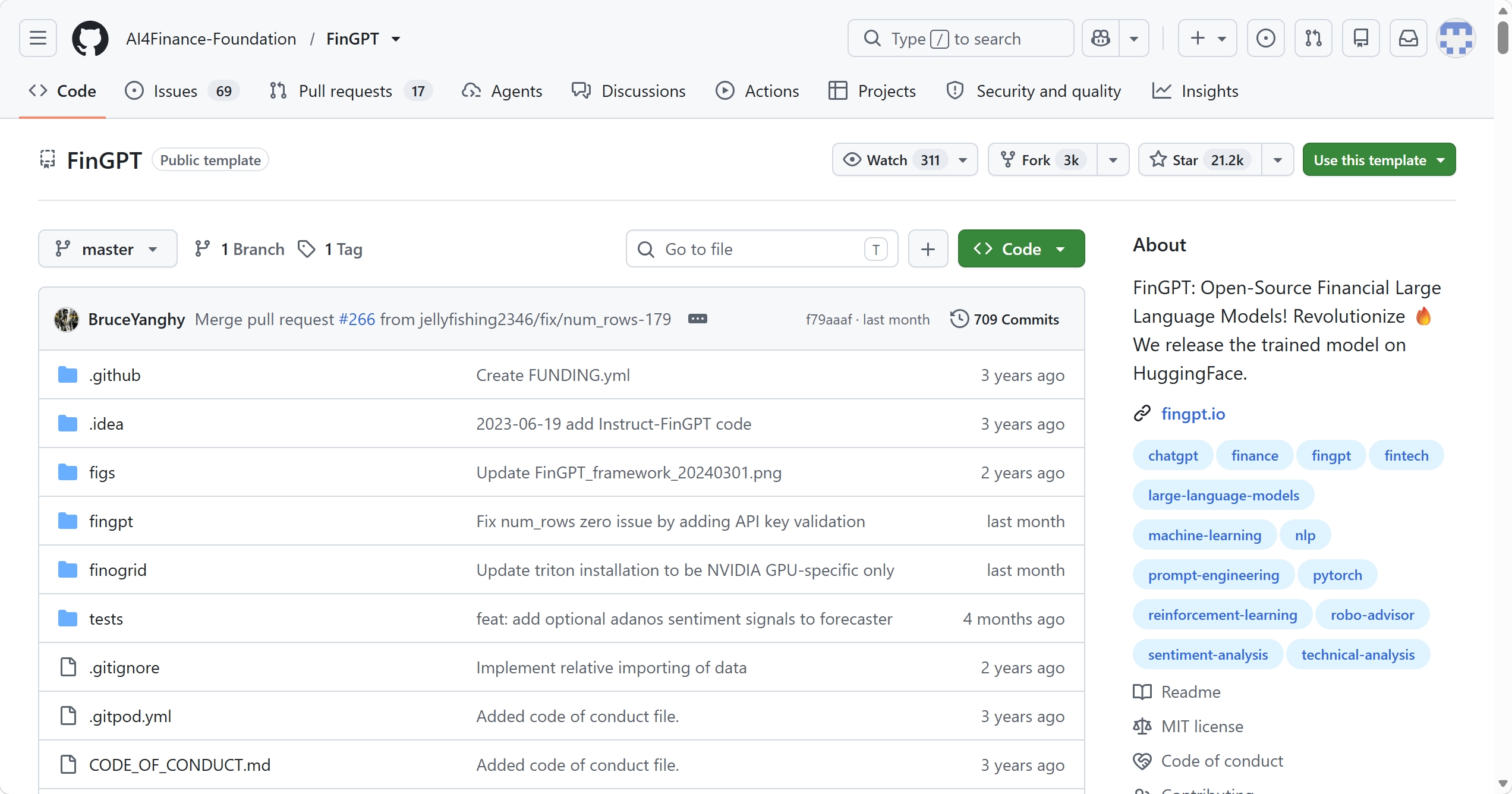The width and height of the screenshot is (1512, 794).
Task: Open the user avatar menu
Action: [x=1456, y=39]
